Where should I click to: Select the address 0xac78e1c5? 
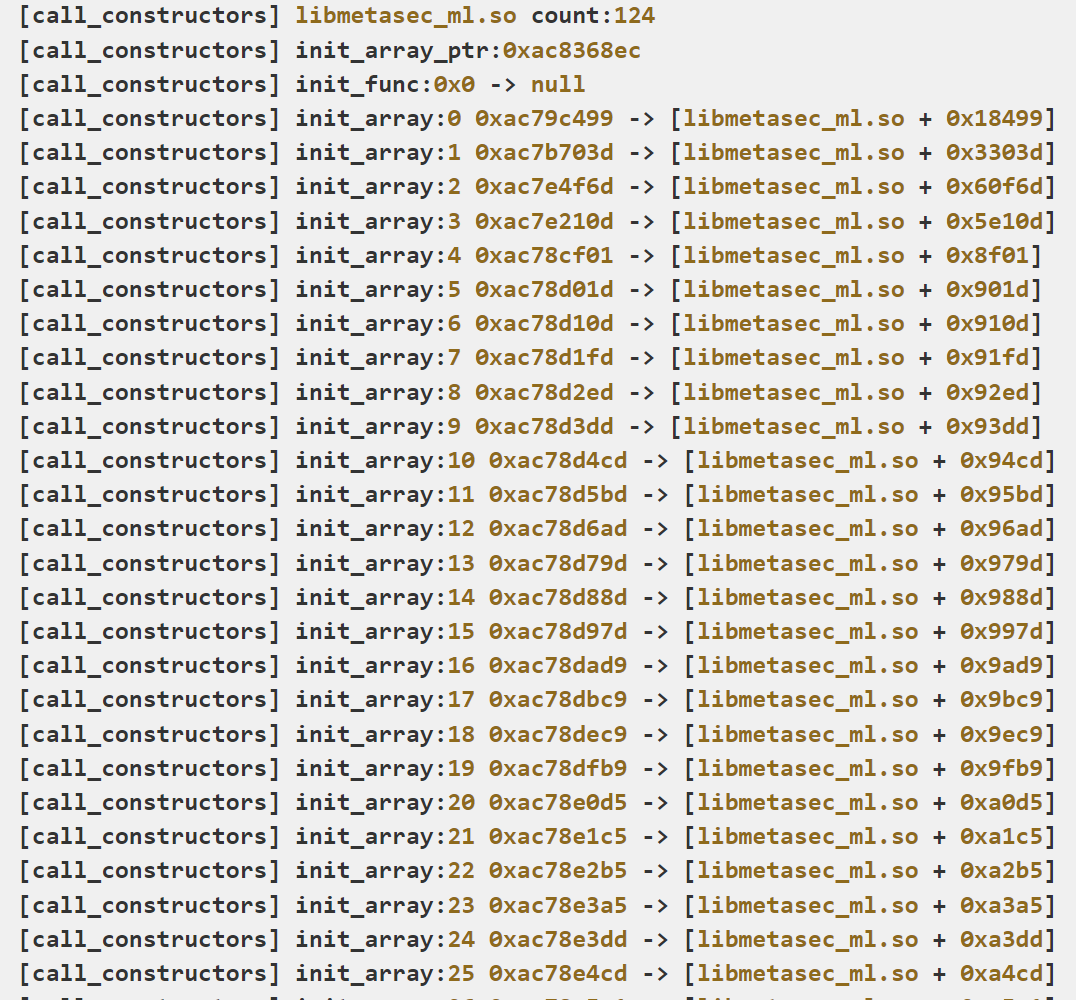pos(558,837)
